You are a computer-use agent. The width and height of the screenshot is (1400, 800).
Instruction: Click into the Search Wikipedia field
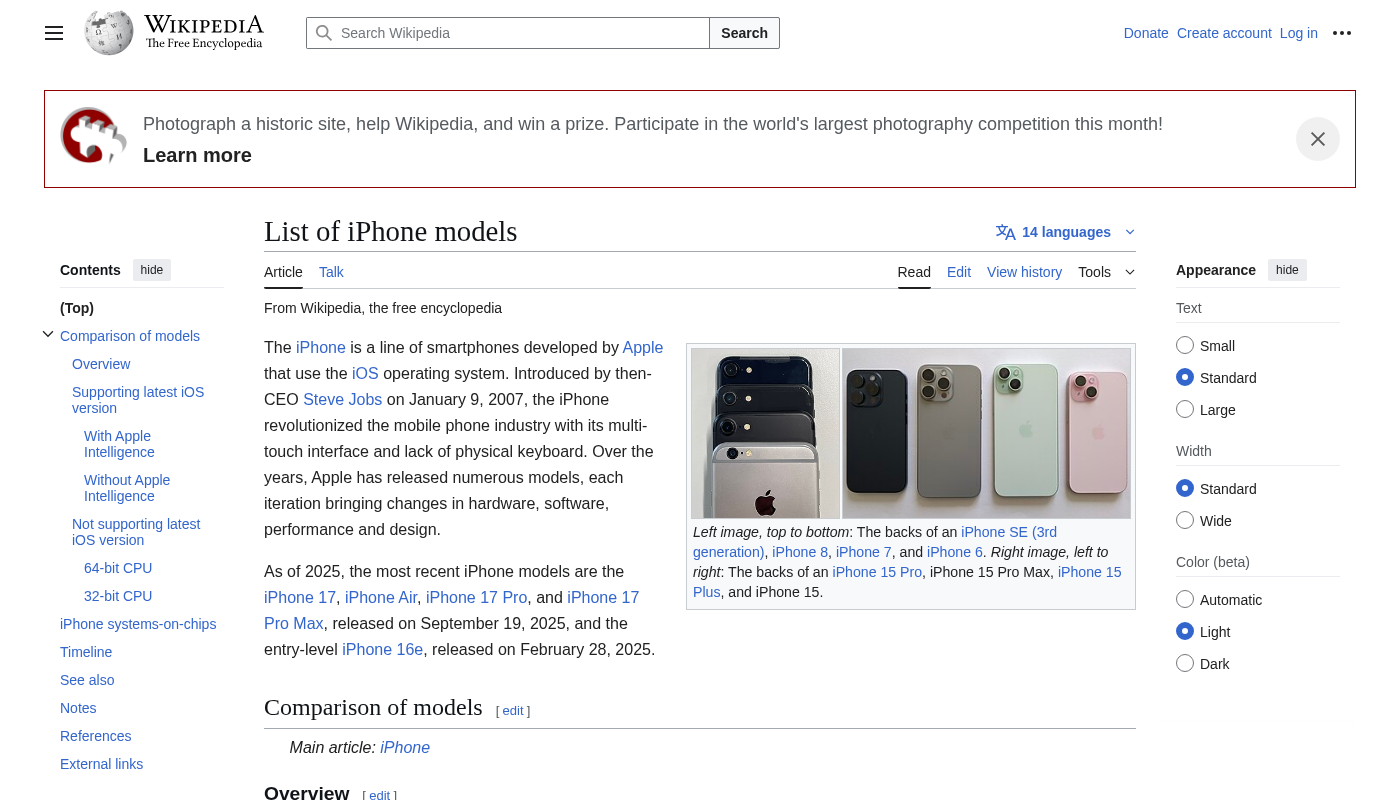[520, 33]
